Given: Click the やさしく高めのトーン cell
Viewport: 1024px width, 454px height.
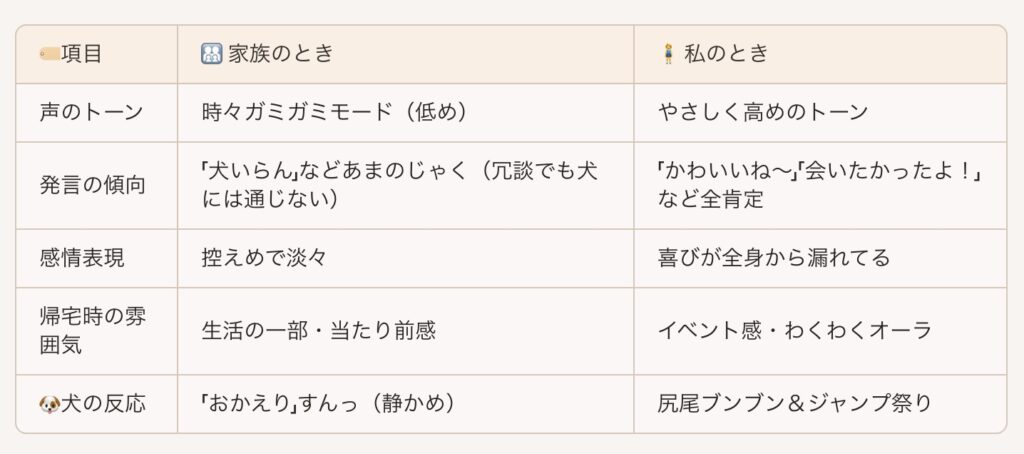Looking at the screenshot, I should pyautogui.click(x=820, y=112).
